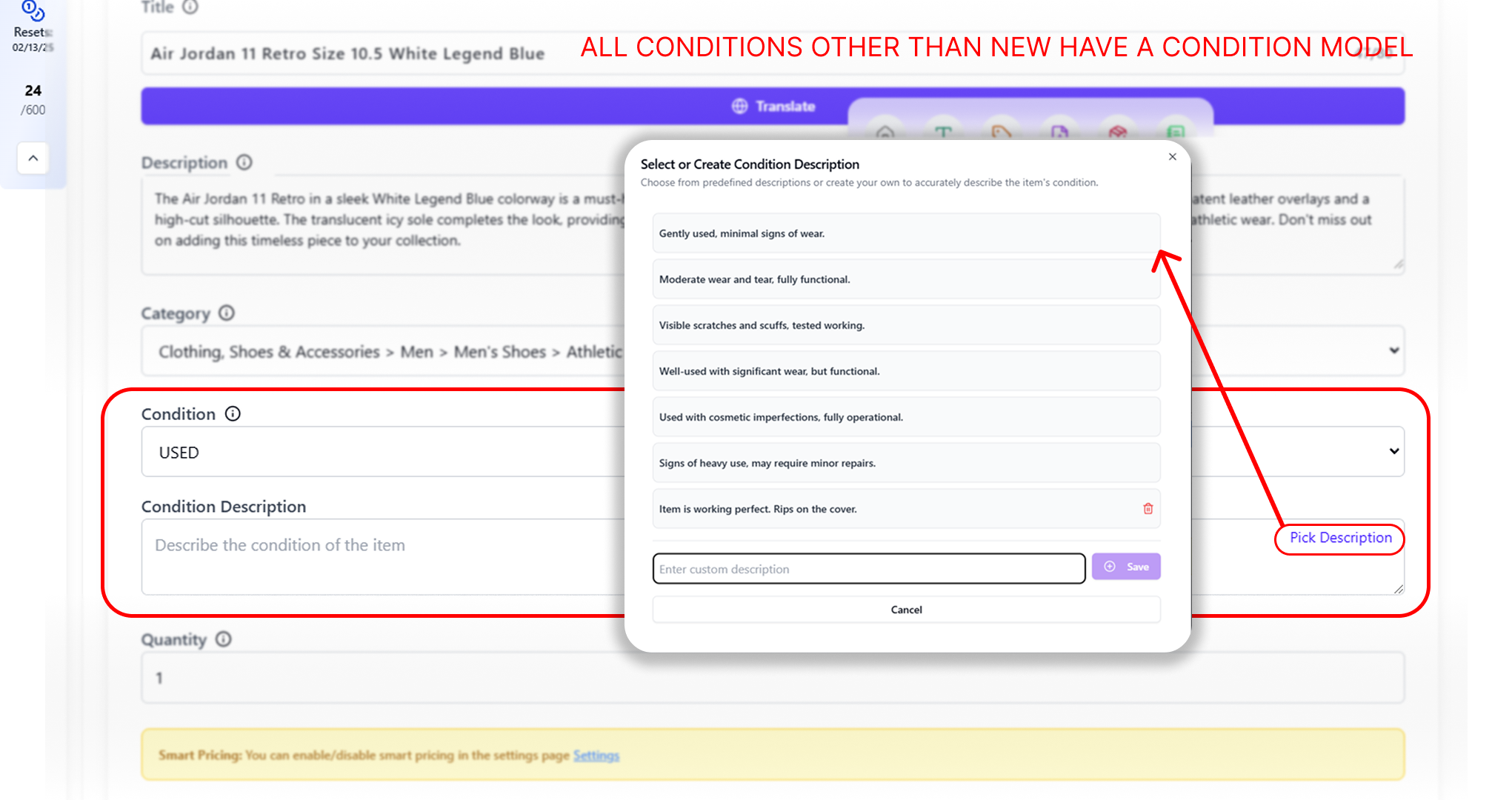Click the Cancel button in modal
Viewport: 1512px width, 800px height.
[x=906, y=609]
